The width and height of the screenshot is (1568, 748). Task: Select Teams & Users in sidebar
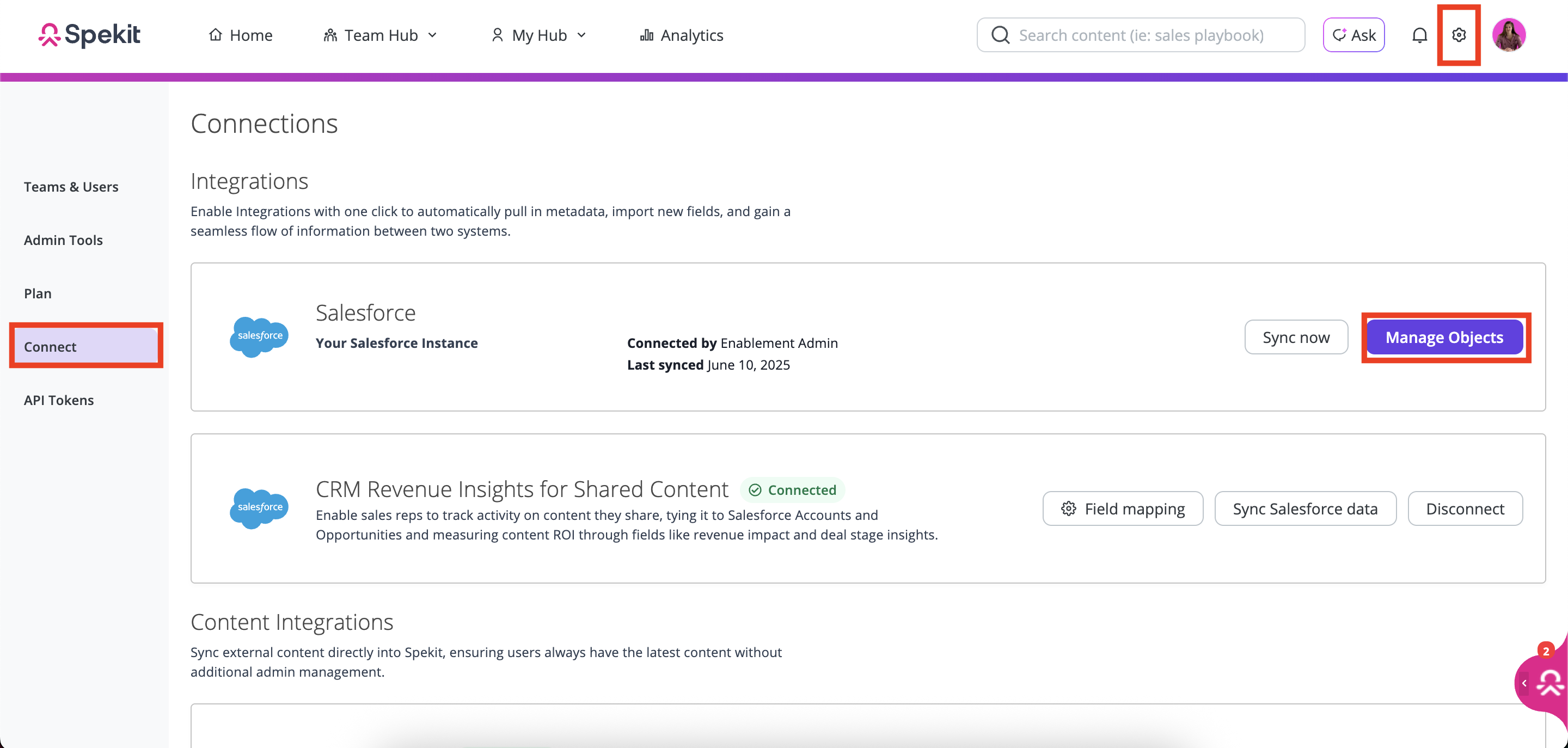[71, 187]
